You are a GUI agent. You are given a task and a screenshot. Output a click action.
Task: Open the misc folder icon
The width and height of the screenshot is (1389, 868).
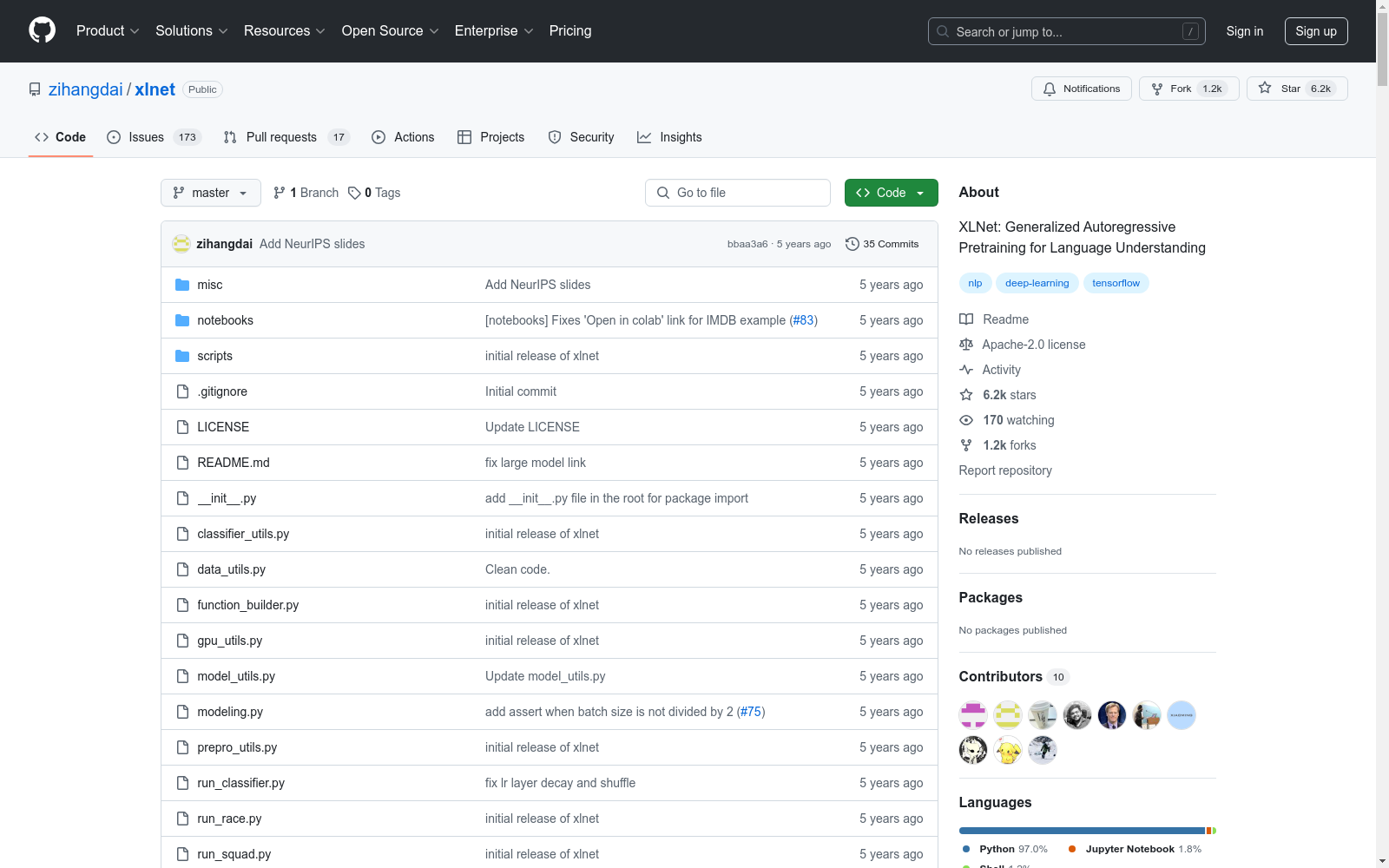coord(182,285)
